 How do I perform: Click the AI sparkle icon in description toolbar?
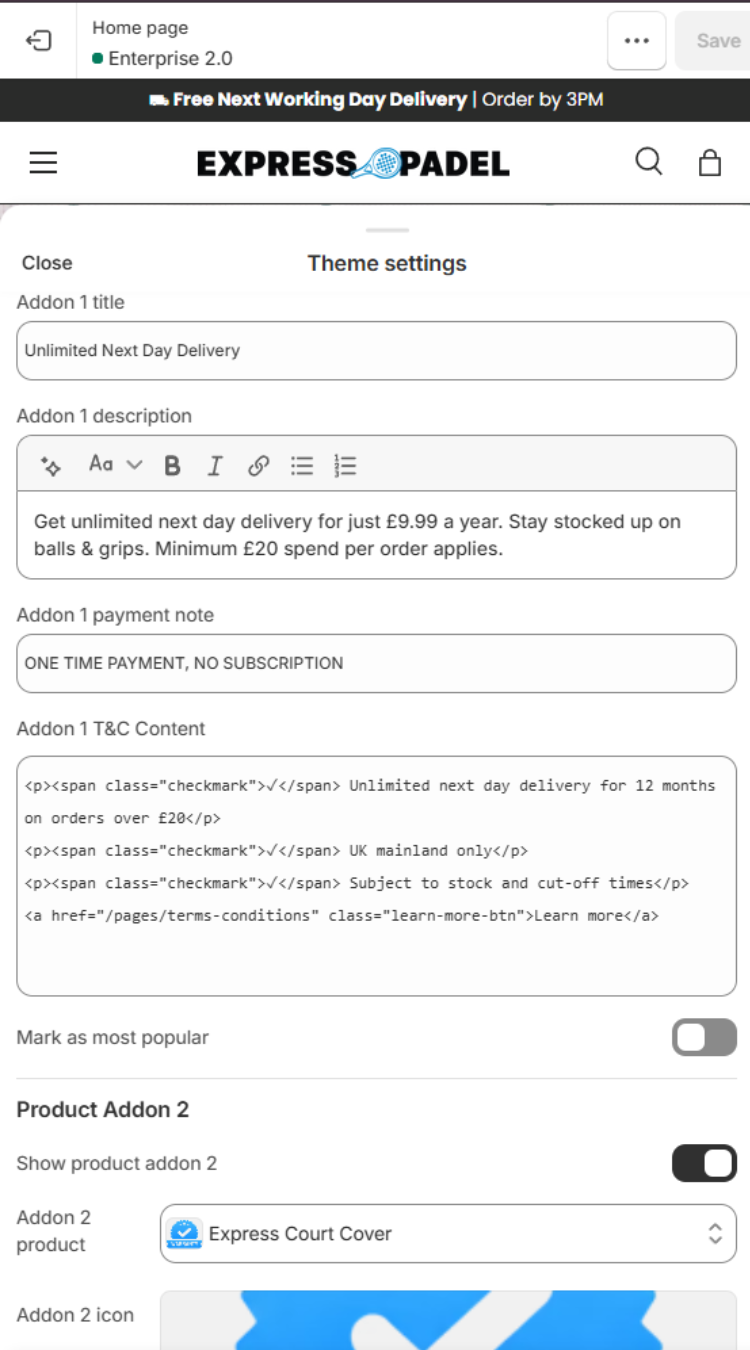51,465
